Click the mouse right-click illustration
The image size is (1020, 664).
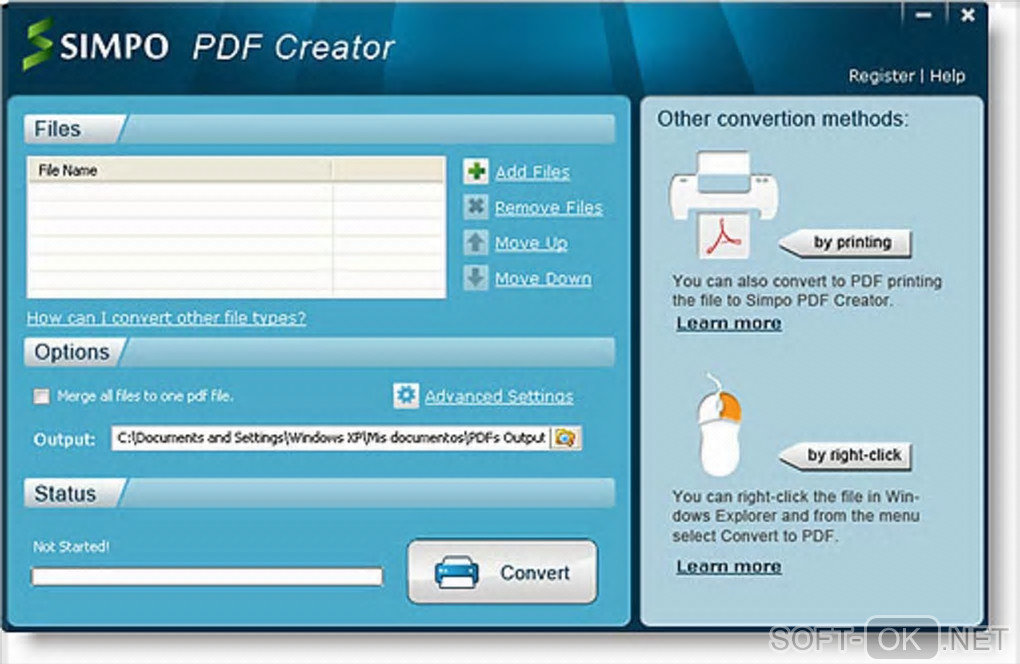[719, 426]
